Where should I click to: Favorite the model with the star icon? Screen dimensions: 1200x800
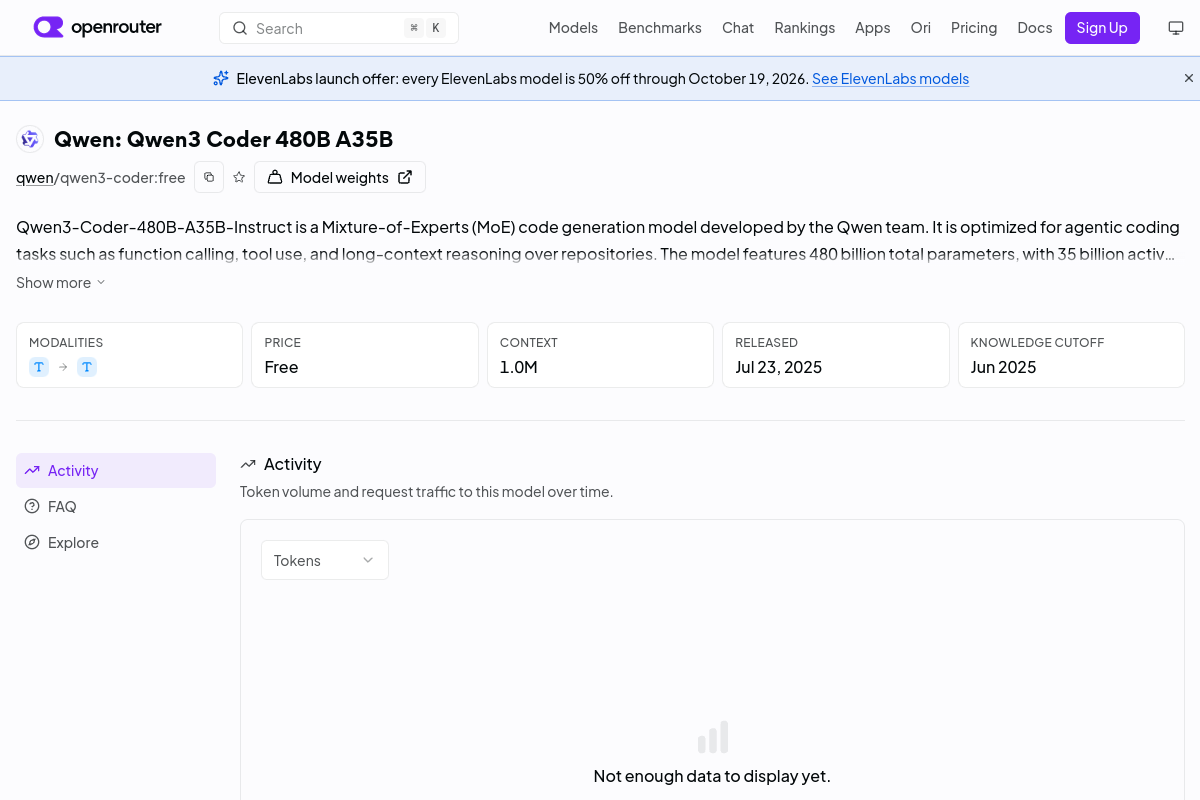click(x=239, y=177)
